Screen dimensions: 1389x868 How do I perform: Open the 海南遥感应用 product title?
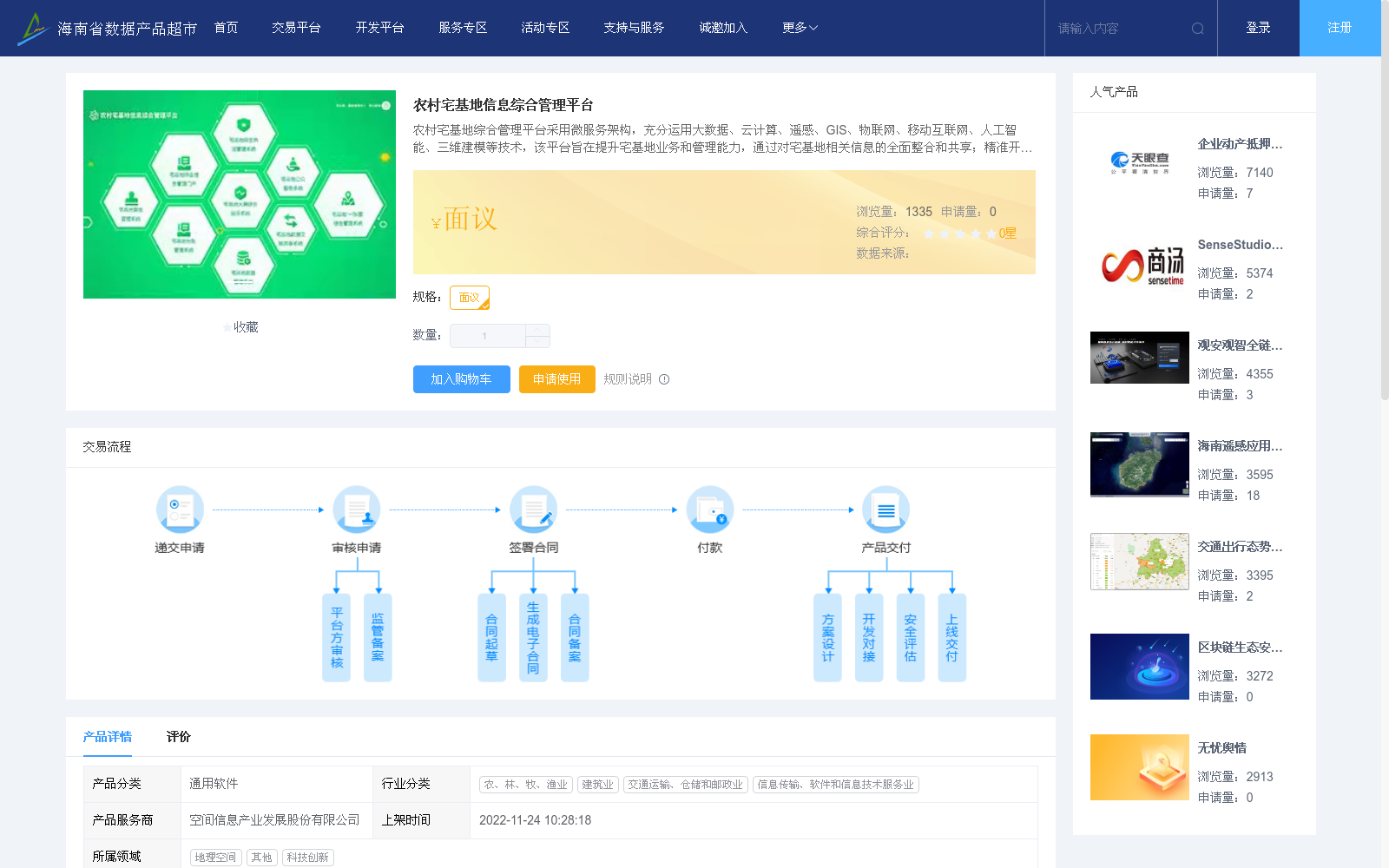pyautogui.click(x=1240, y=446)
